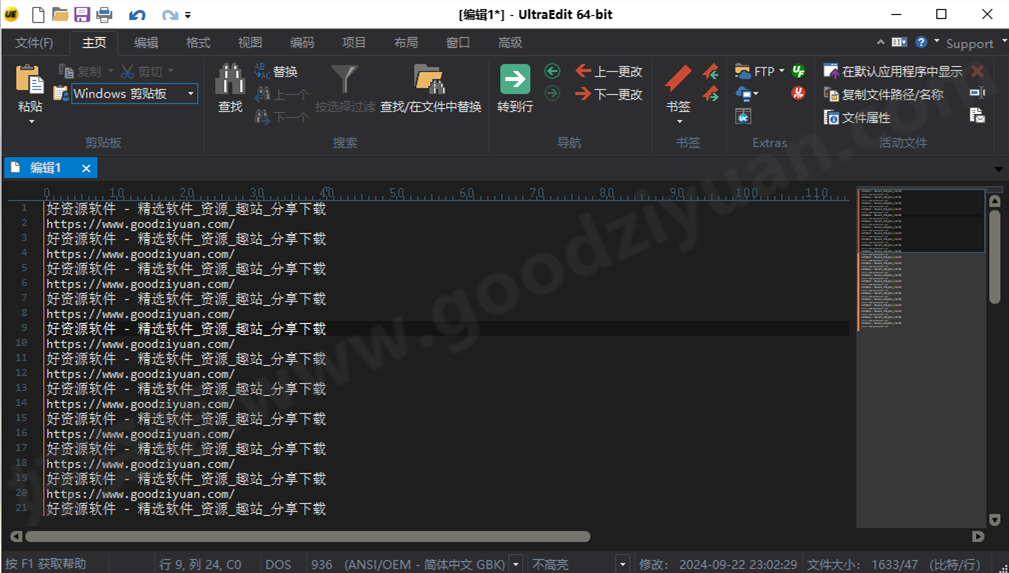Click the document minimap preview
The width and height of the screenshot is (1009, 573).
(920, 357)
